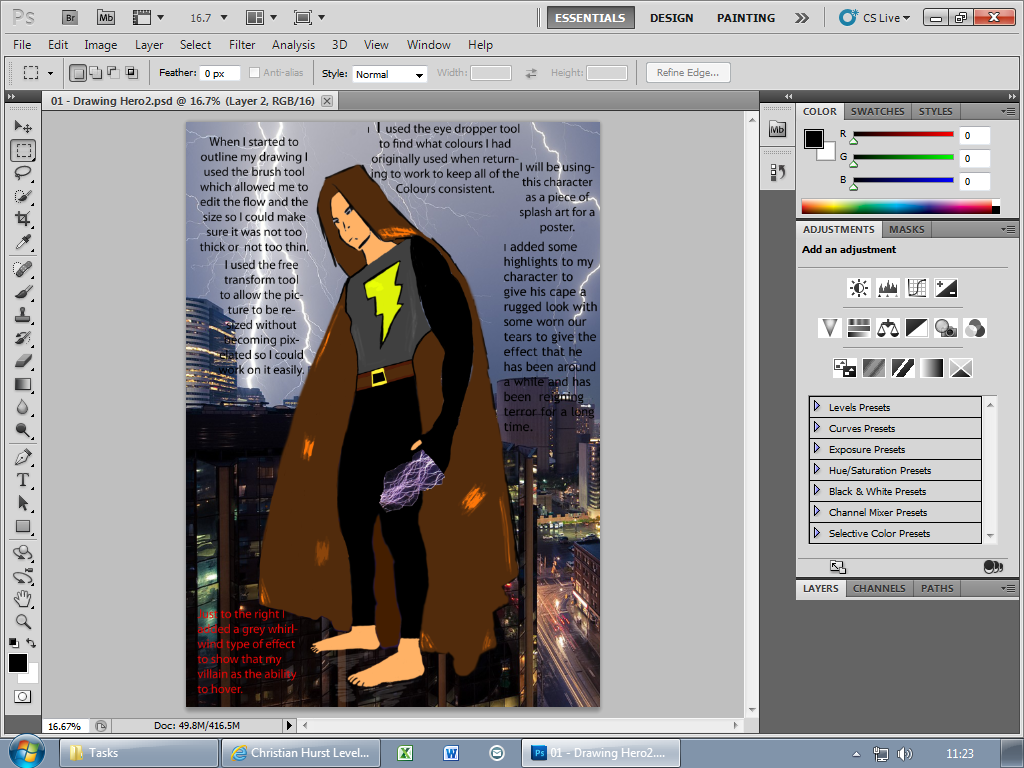The height and width of the screenshot is (768, 1024).
Task: Enable Subtract from selection mode
Action: [113, 72]
